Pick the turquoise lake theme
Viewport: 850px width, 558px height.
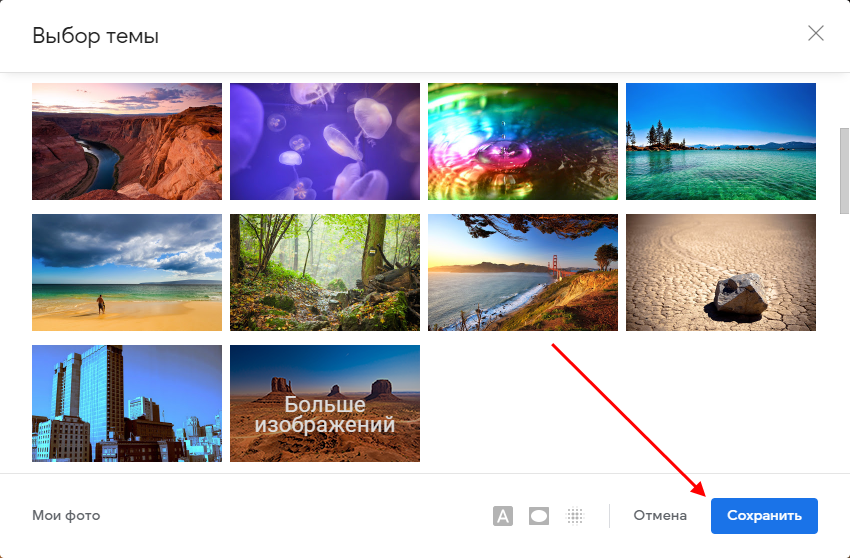pyautogui.click(x=721, y=141)
